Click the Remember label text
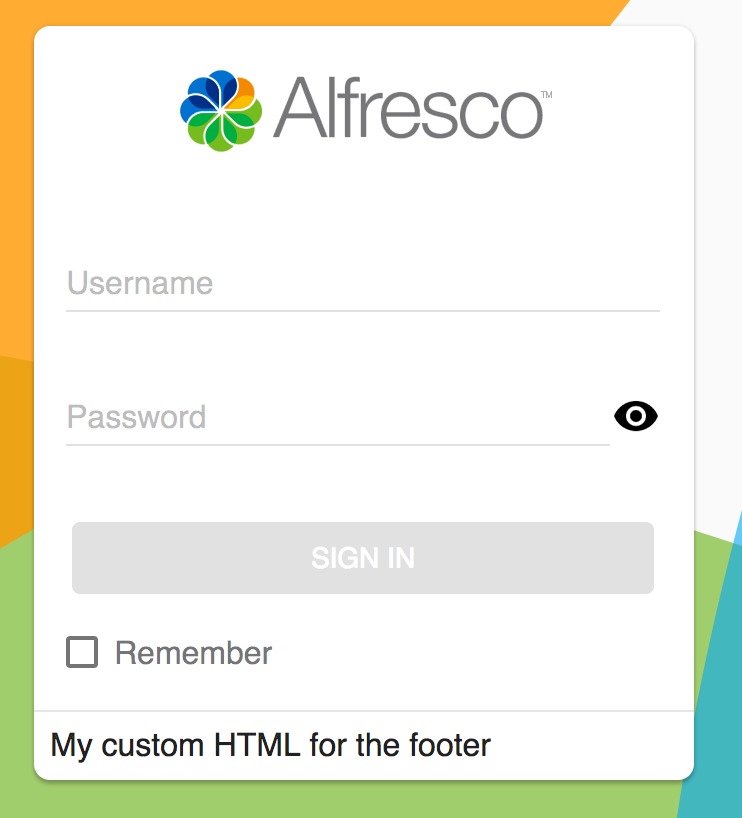The height and width of the screenshot is (818, 742). [x=194, y=653]
